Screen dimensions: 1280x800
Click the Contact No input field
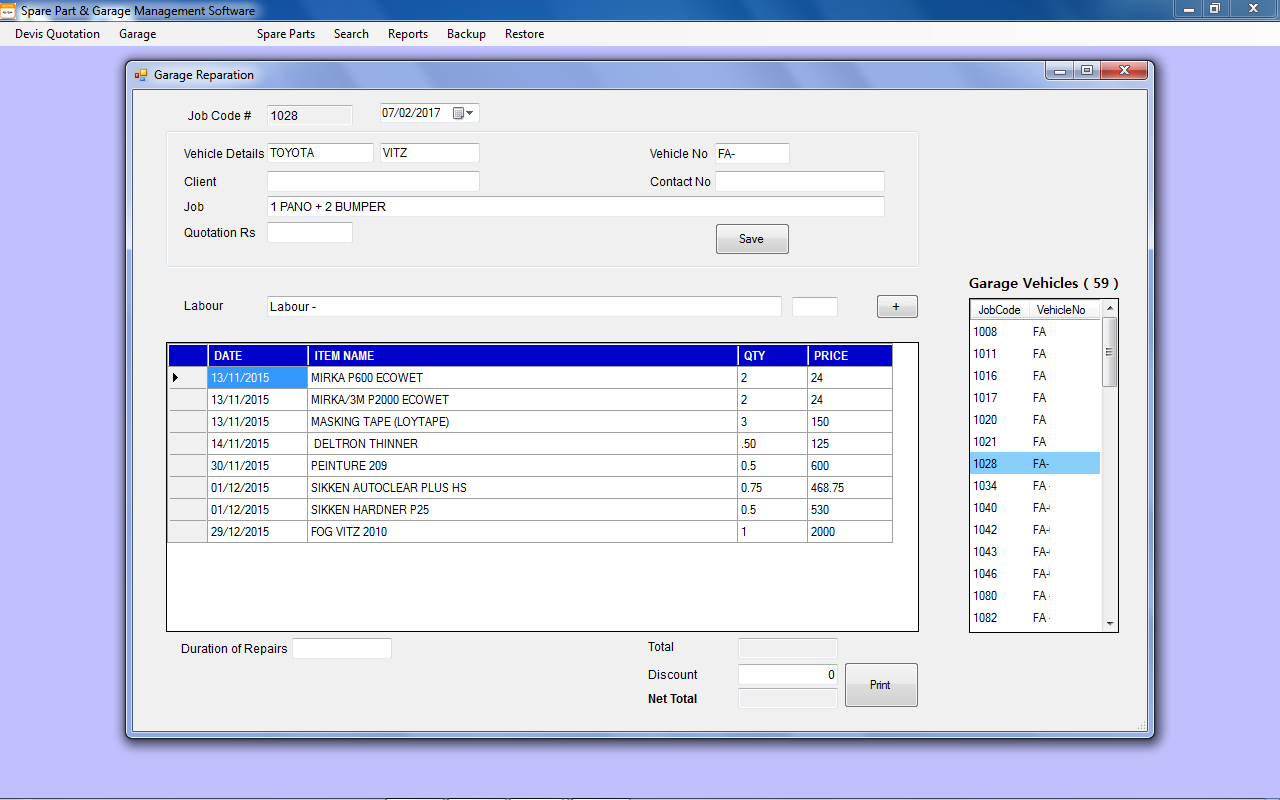800,181
